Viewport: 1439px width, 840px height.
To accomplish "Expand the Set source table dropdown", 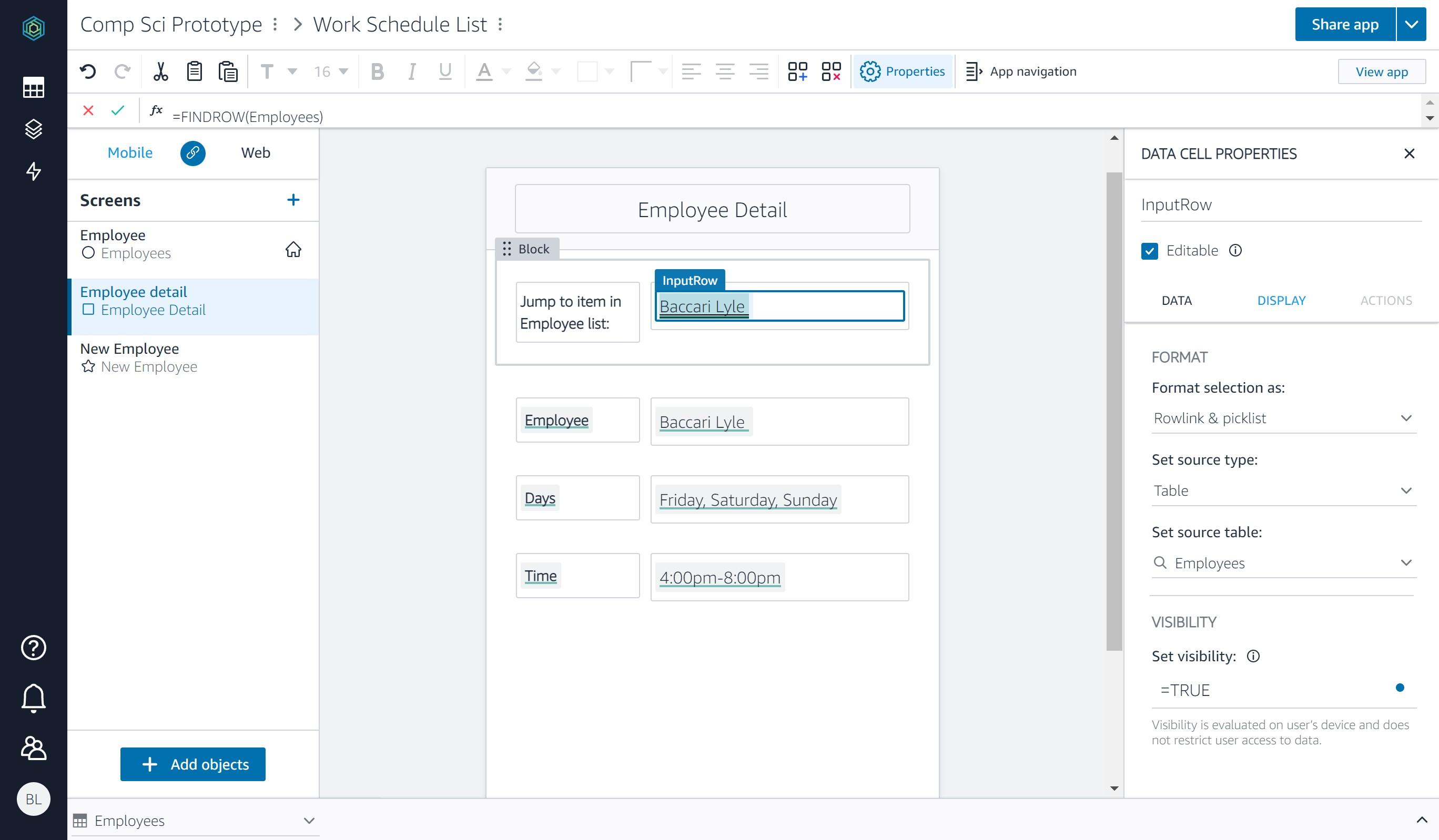I will coord(1407,563).
